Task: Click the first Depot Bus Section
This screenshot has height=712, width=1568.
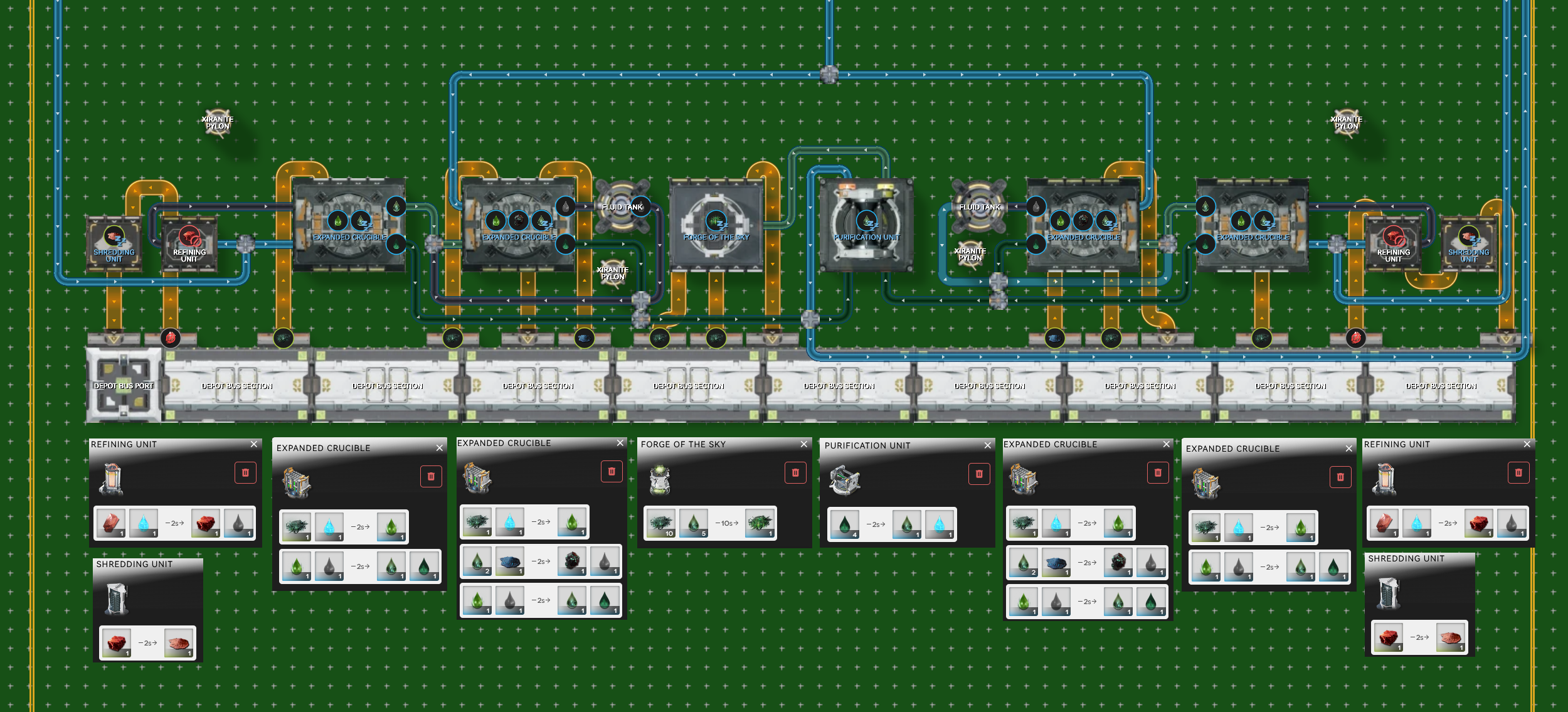Action: pyautogui.click(x=237, y=385)
